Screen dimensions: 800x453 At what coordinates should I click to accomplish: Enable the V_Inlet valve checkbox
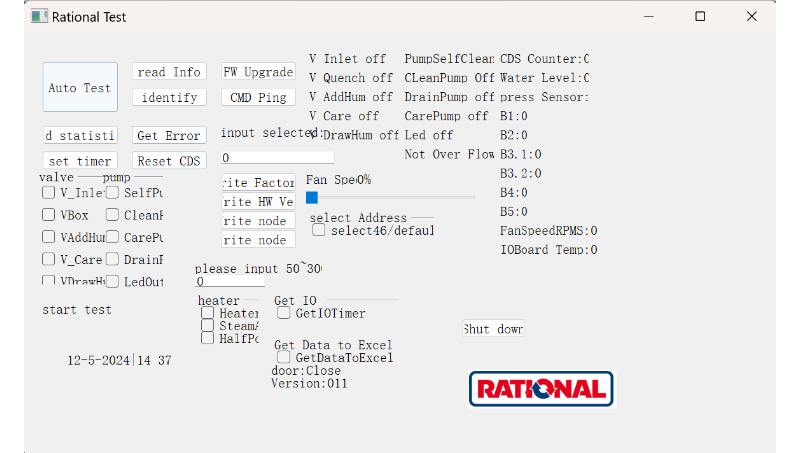48,192
